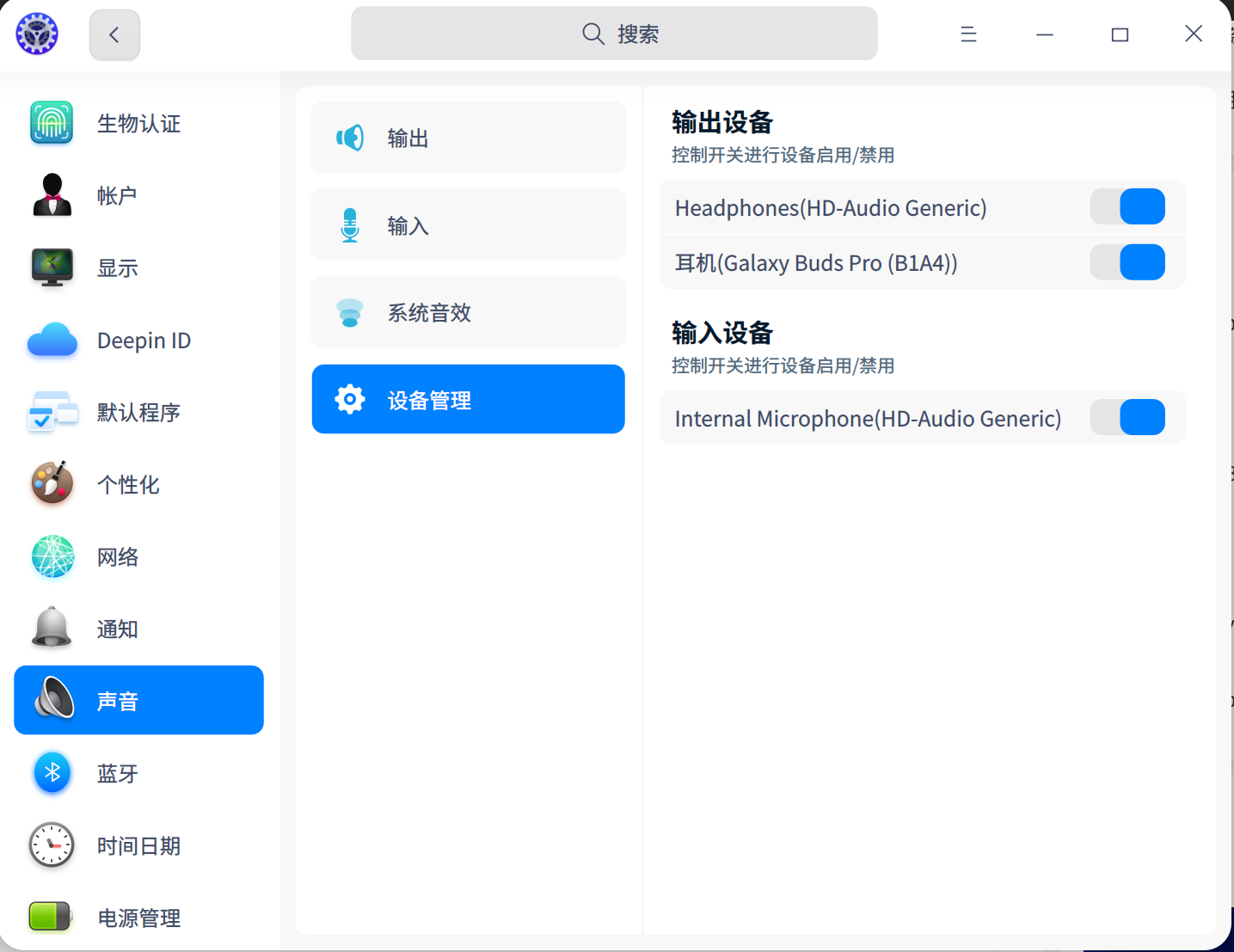The image size is (1234, 952).
Task: Click 耳机(Galaxy Buds Pro (B1A4)) device name
Action: 816,263
